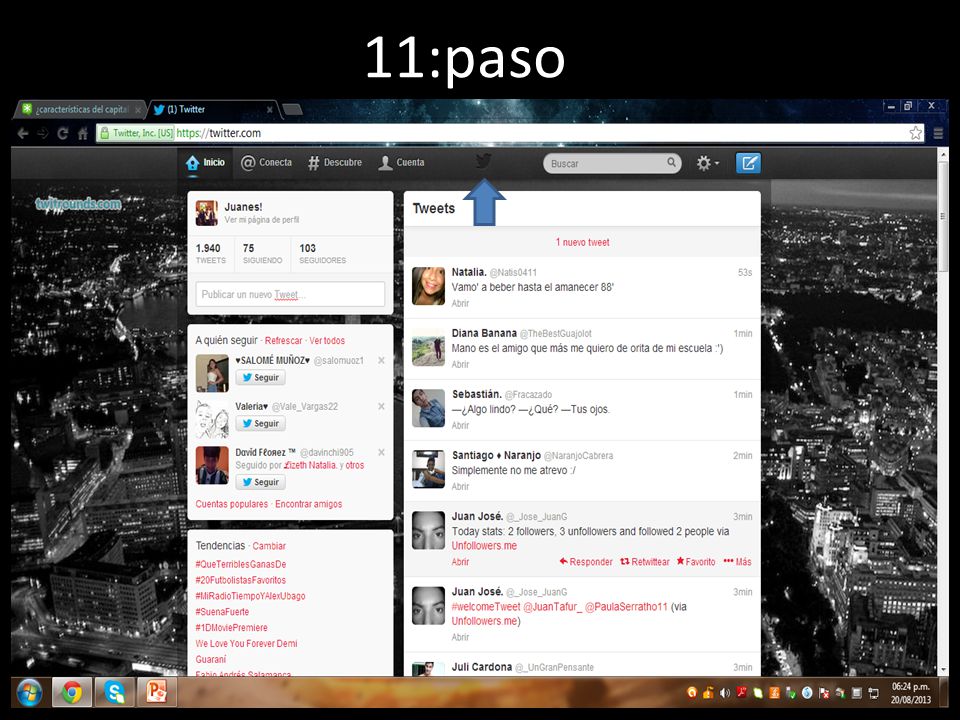Open trend #QueTerriblesGanasDe

[x=241, y=564]
